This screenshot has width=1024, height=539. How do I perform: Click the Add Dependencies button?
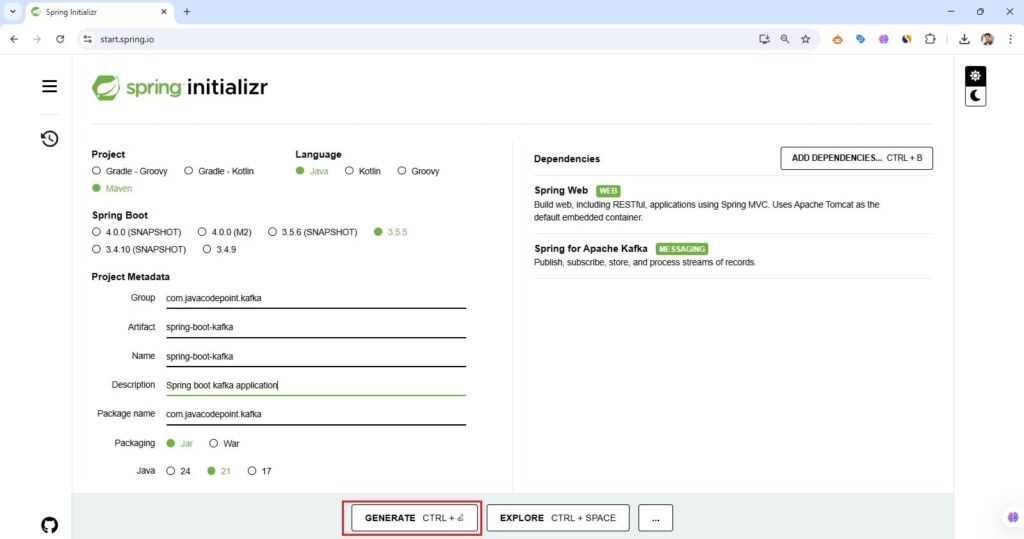coord(856,158)
